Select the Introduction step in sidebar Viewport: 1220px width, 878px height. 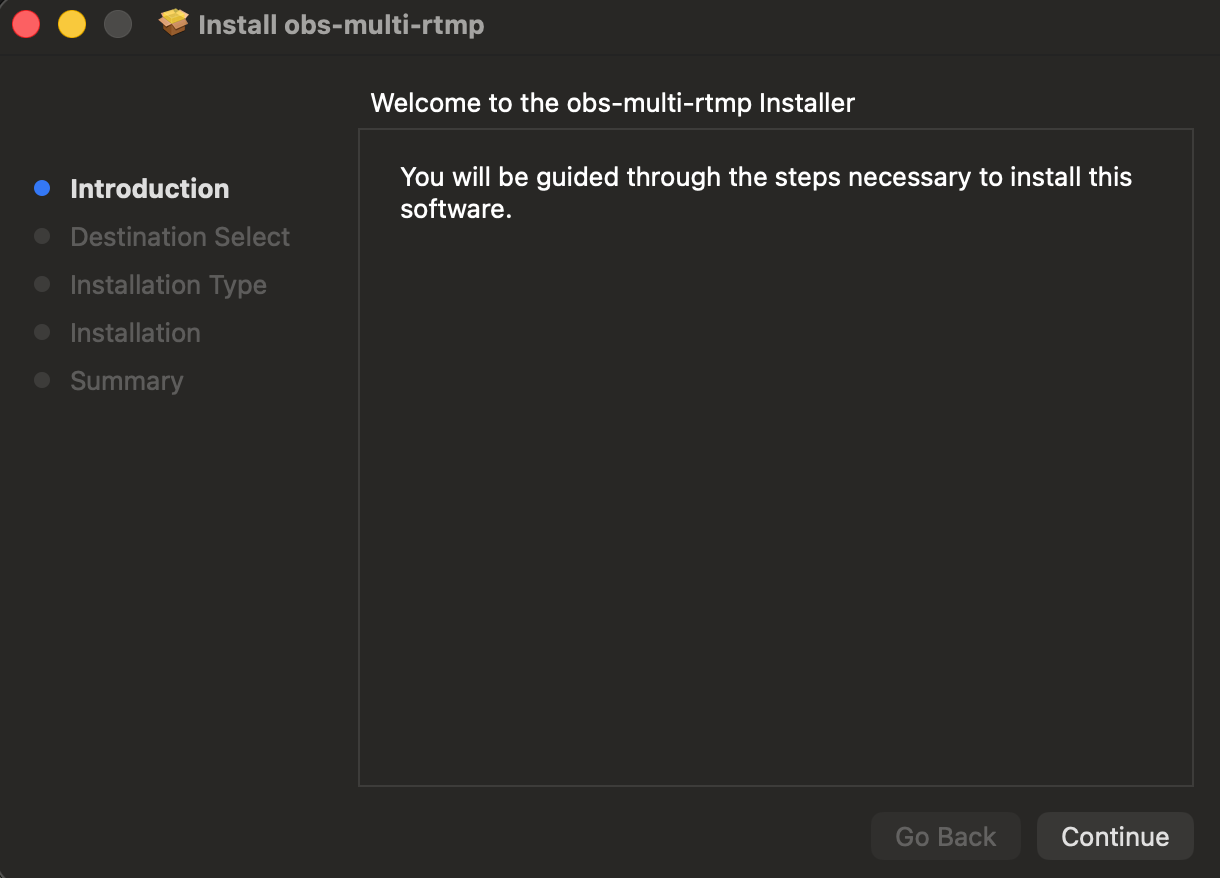[150, 189]
